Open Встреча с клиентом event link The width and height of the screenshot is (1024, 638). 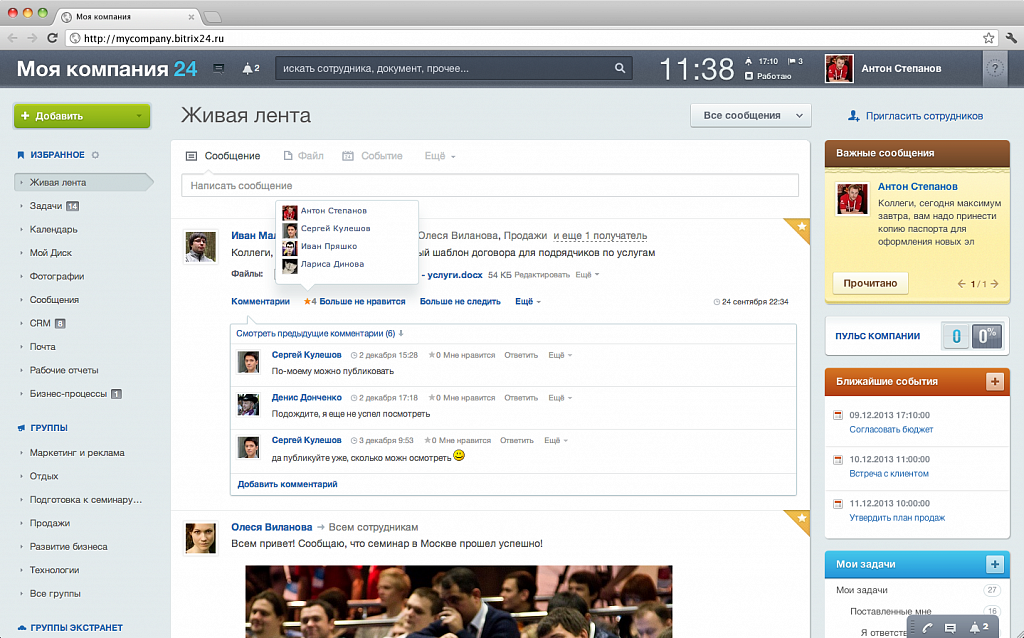coord(888,474)
